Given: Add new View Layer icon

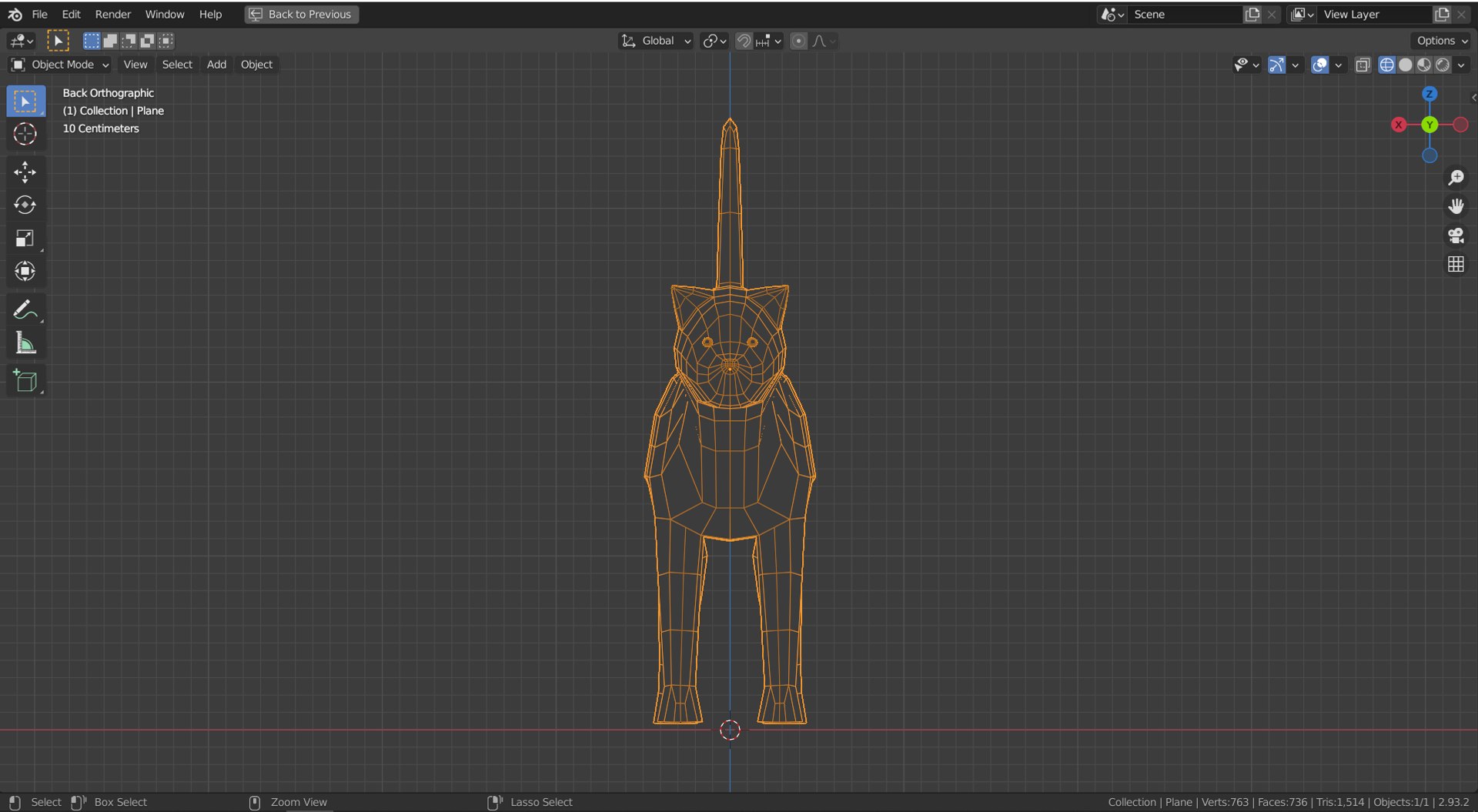Looking at the screenshot, I should (1442, 14).
